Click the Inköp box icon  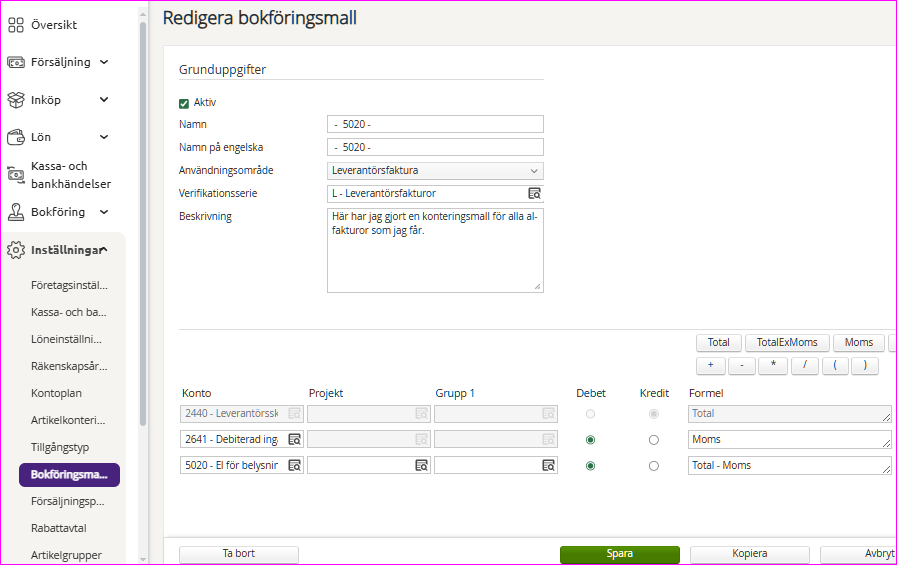tap(16, 100)
